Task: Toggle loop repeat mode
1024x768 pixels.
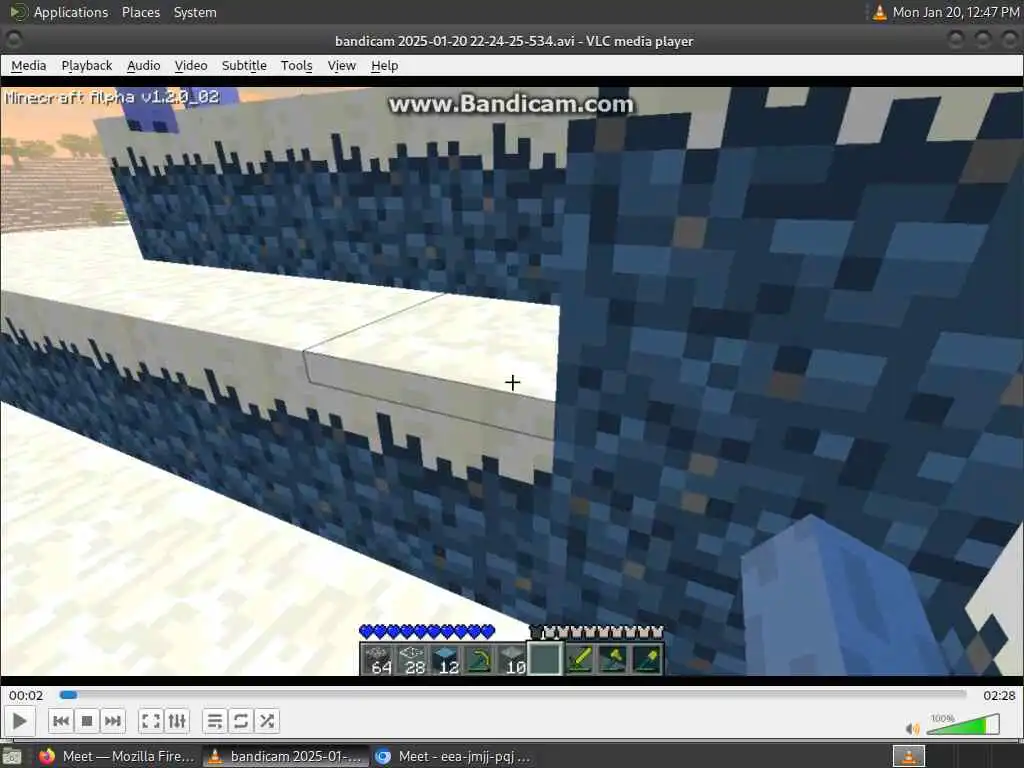Action: (240, 721)
